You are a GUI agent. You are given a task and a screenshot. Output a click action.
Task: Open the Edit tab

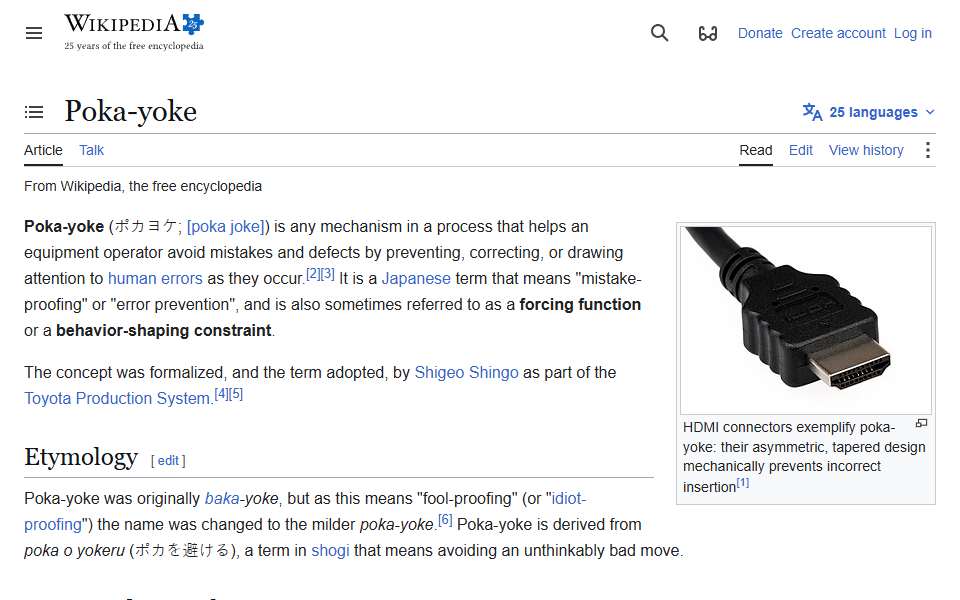click(x=800, y=150)
